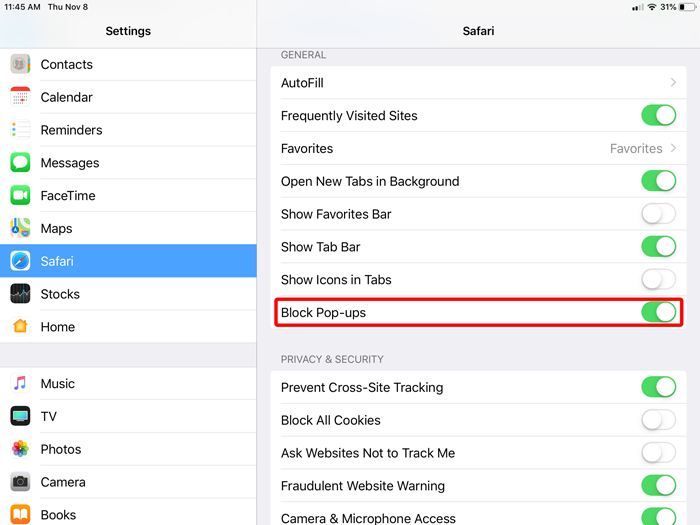Enable Show Favorites Bar switch
Viewport: 700px width, 525px height.
coord(658,214)
